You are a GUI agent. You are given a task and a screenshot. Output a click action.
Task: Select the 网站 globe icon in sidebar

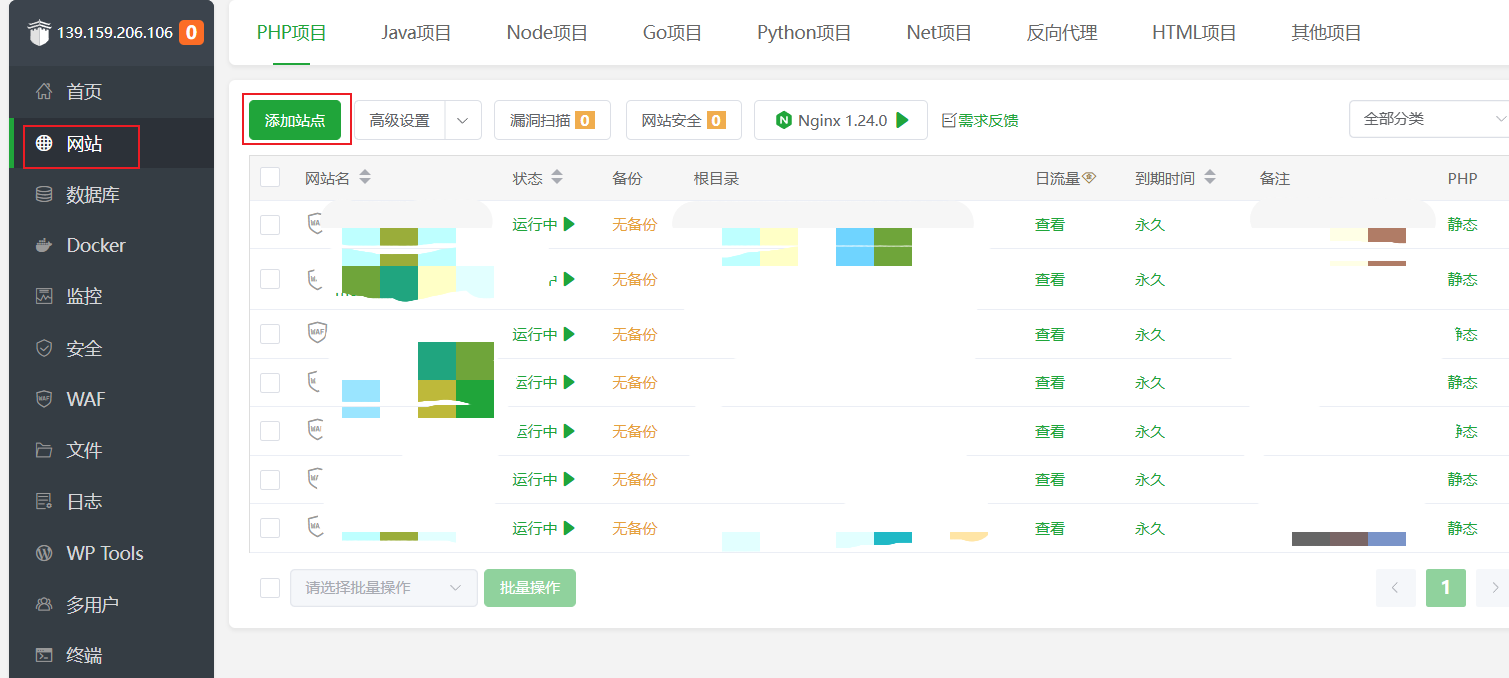point(44,144)
